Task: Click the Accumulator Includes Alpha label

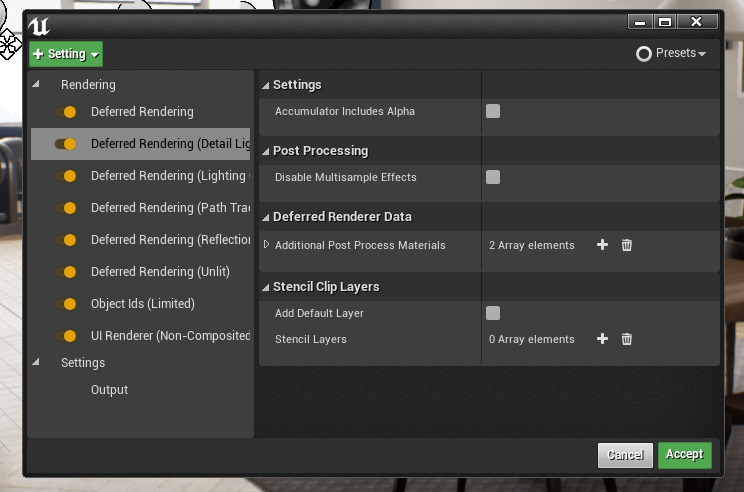Action: click(345, 111)
